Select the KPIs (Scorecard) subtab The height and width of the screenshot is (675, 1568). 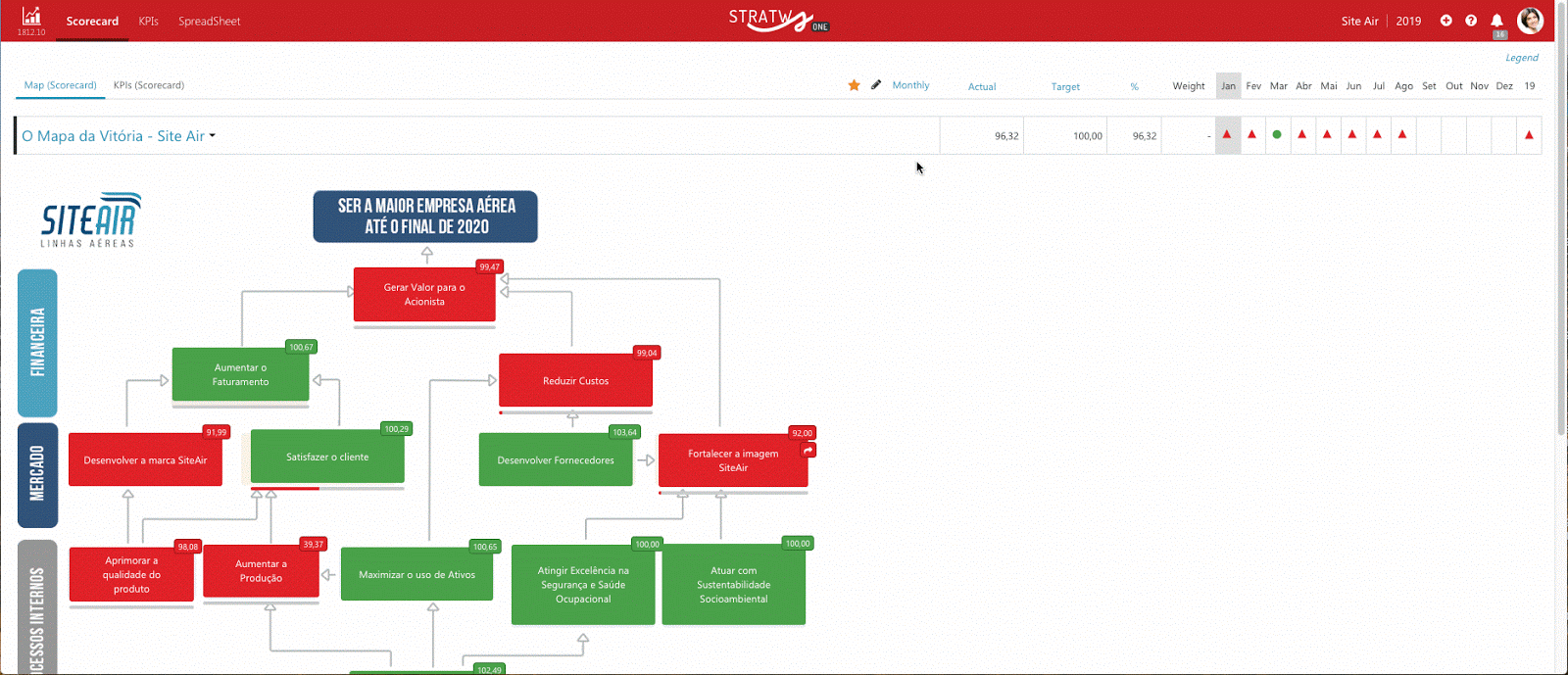(149, 85)
